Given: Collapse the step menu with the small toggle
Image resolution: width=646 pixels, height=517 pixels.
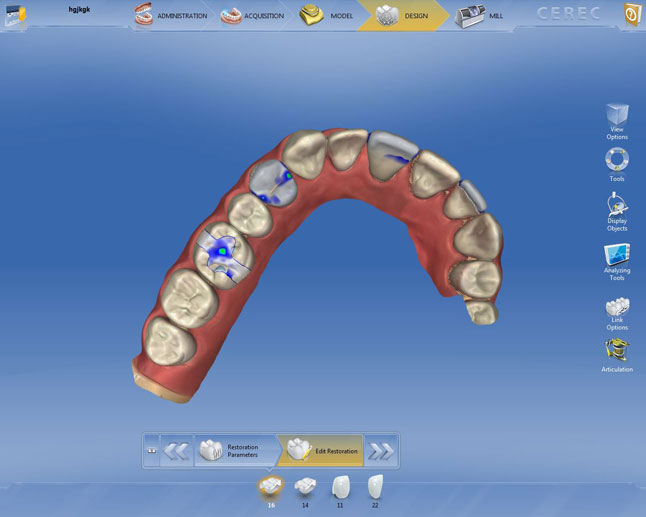Looking at the screenshot, I should 152,451.
